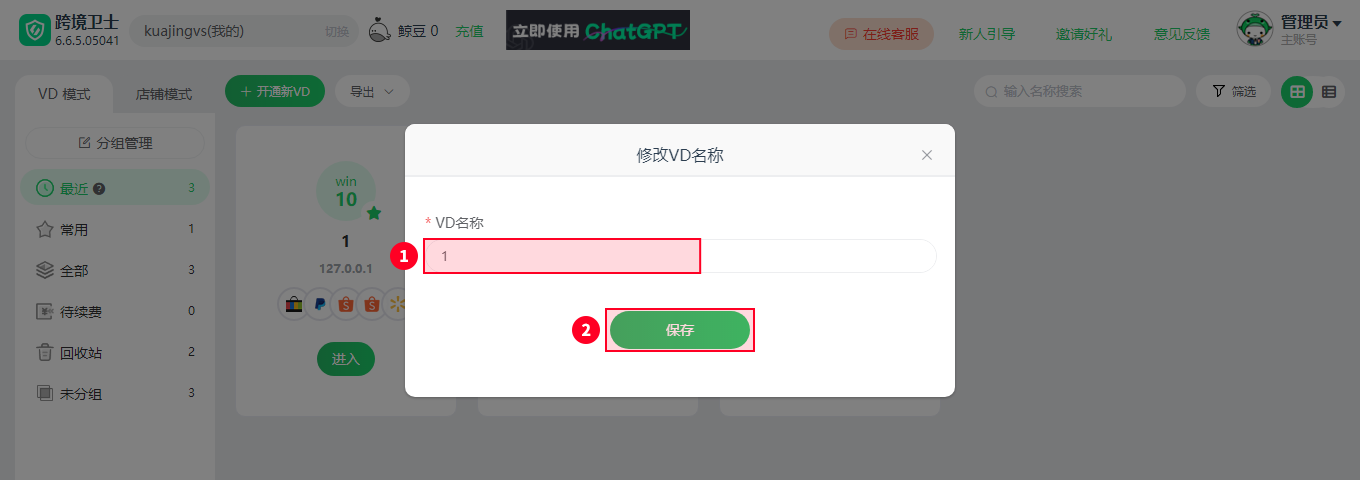Expand the 导出 dropdown

tap(372, 91)
